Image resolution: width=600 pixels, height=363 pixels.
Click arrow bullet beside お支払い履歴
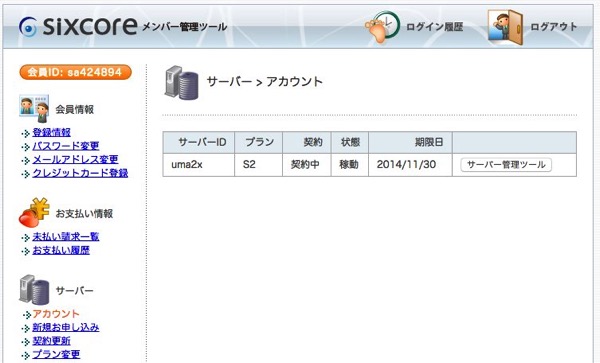pyautogui.click(x=26, y=252)
